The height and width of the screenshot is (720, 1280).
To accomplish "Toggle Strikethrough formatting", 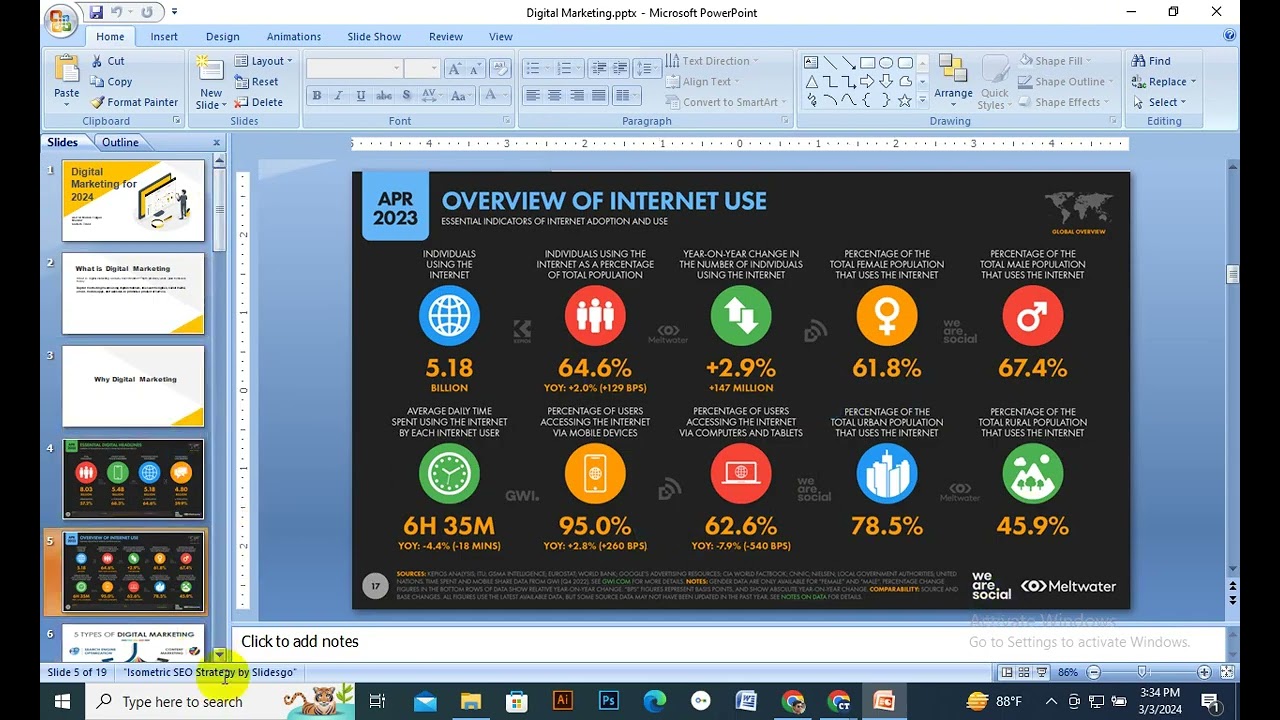I will pos(383,96).
